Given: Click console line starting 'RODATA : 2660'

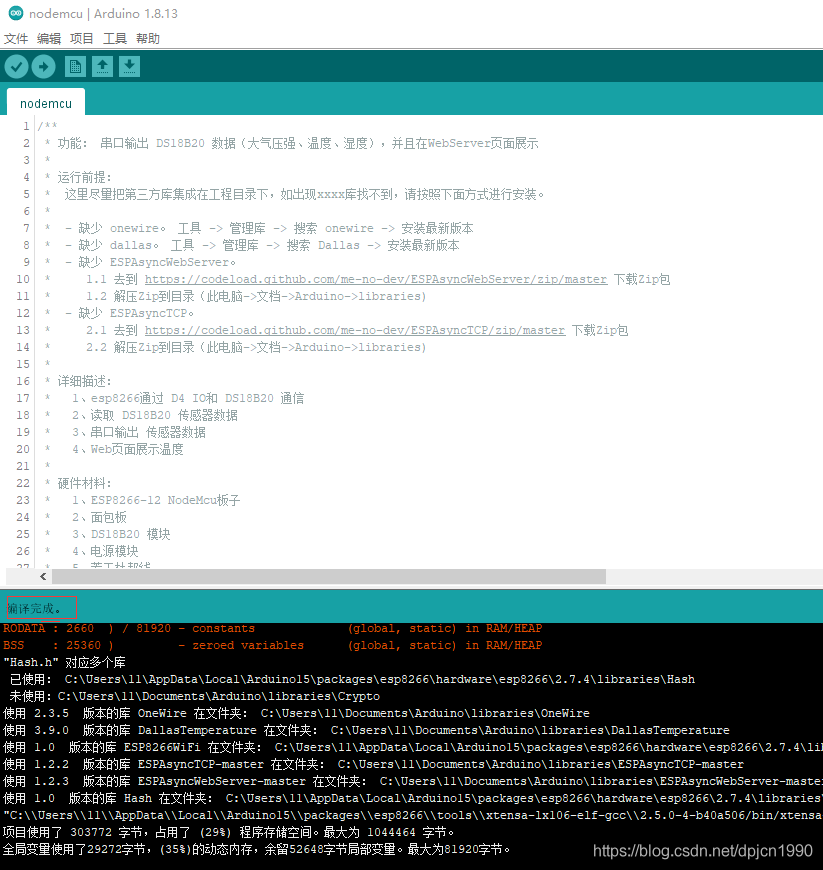Looking at the screenshot, I should coord(272,629).
